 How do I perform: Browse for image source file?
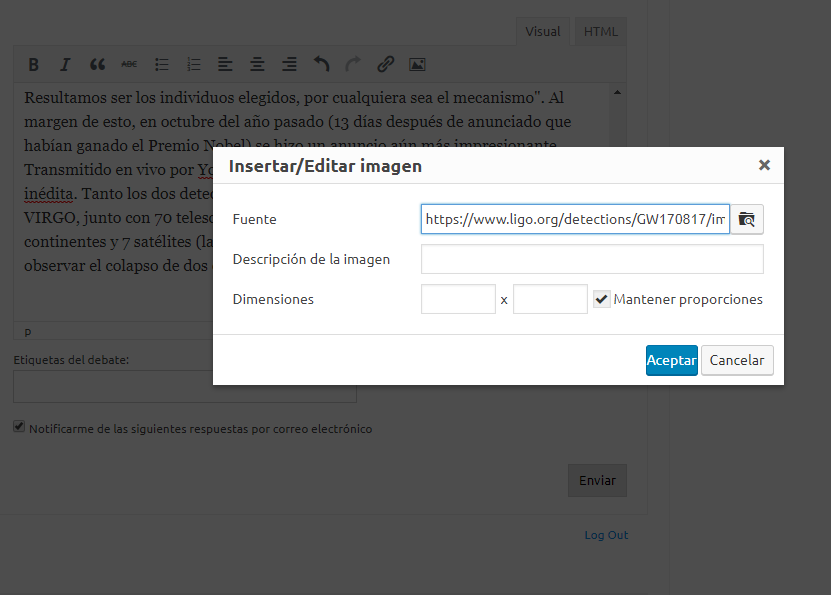(747, 219)
